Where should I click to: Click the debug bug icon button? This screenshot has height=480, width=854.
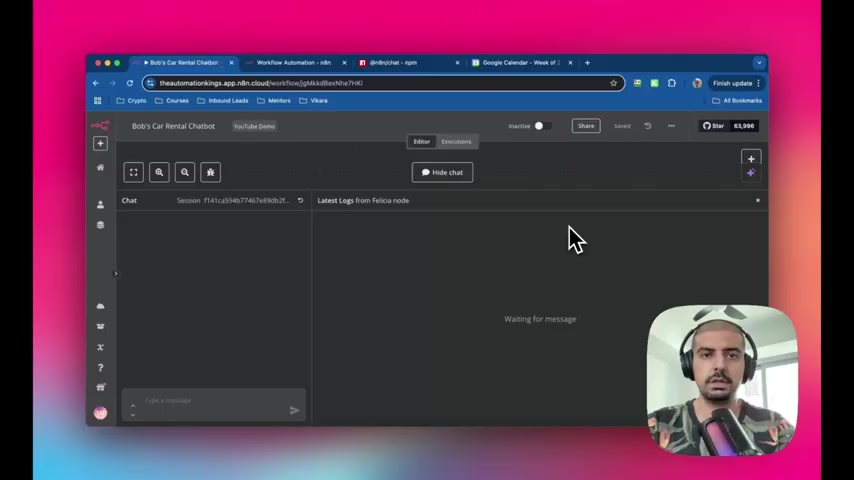click(210, 172)
